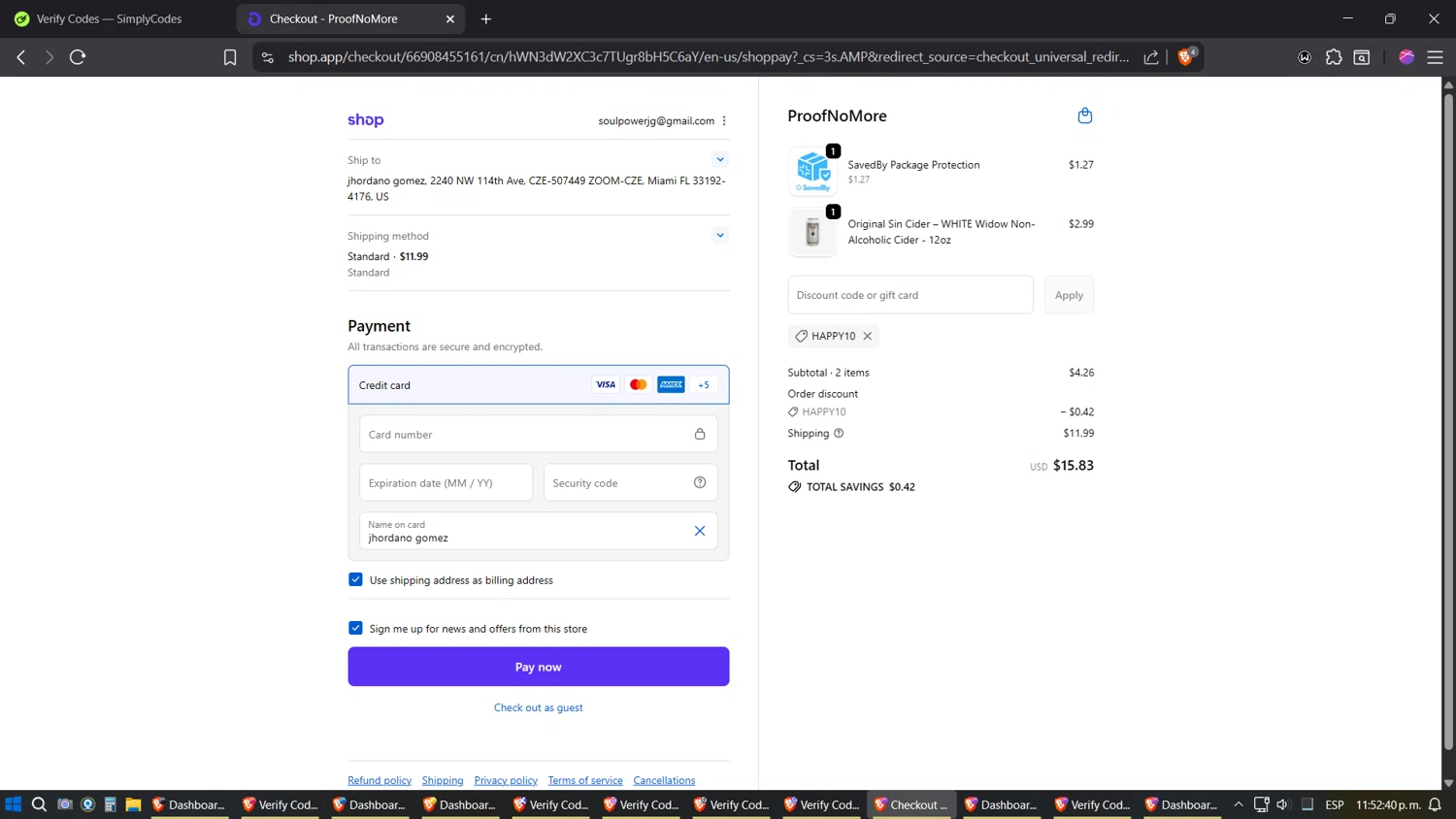
Task: Open the volume control in system tray
Action: click(x=1282, y=804)
